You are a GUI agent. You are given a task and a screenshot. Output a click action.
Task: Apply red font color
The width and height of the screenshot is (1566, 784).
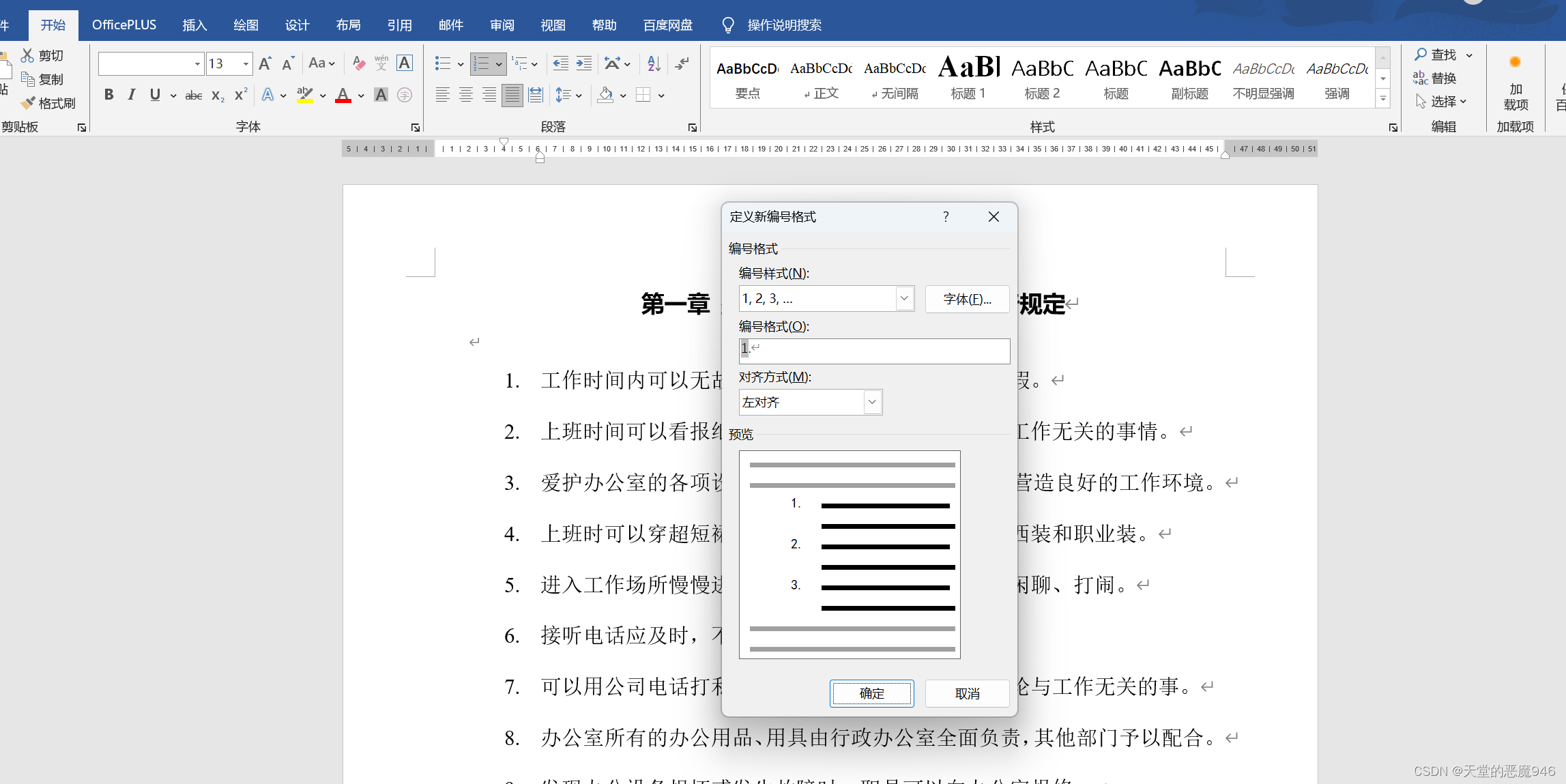point(343,95)
